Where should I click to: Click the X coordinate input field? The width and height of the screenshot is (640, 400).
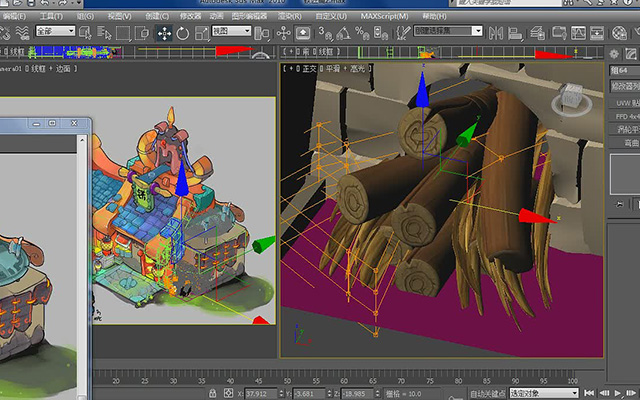(x=260, y=393)
